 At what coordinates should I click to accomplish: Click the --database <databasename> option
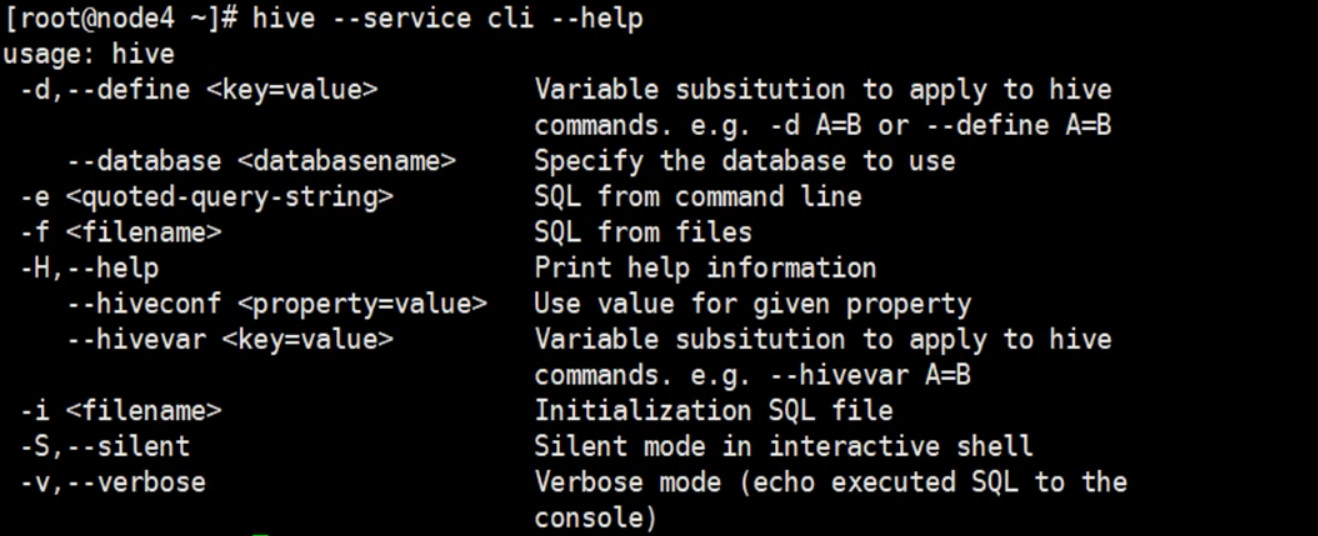(x=261, y=161)
